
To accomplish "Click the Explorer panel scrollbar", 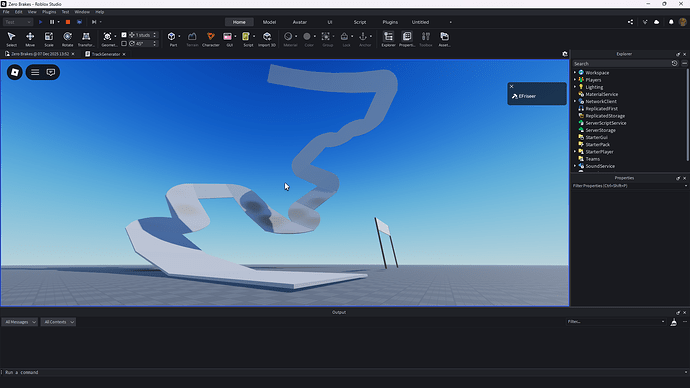I will [687, 114].
